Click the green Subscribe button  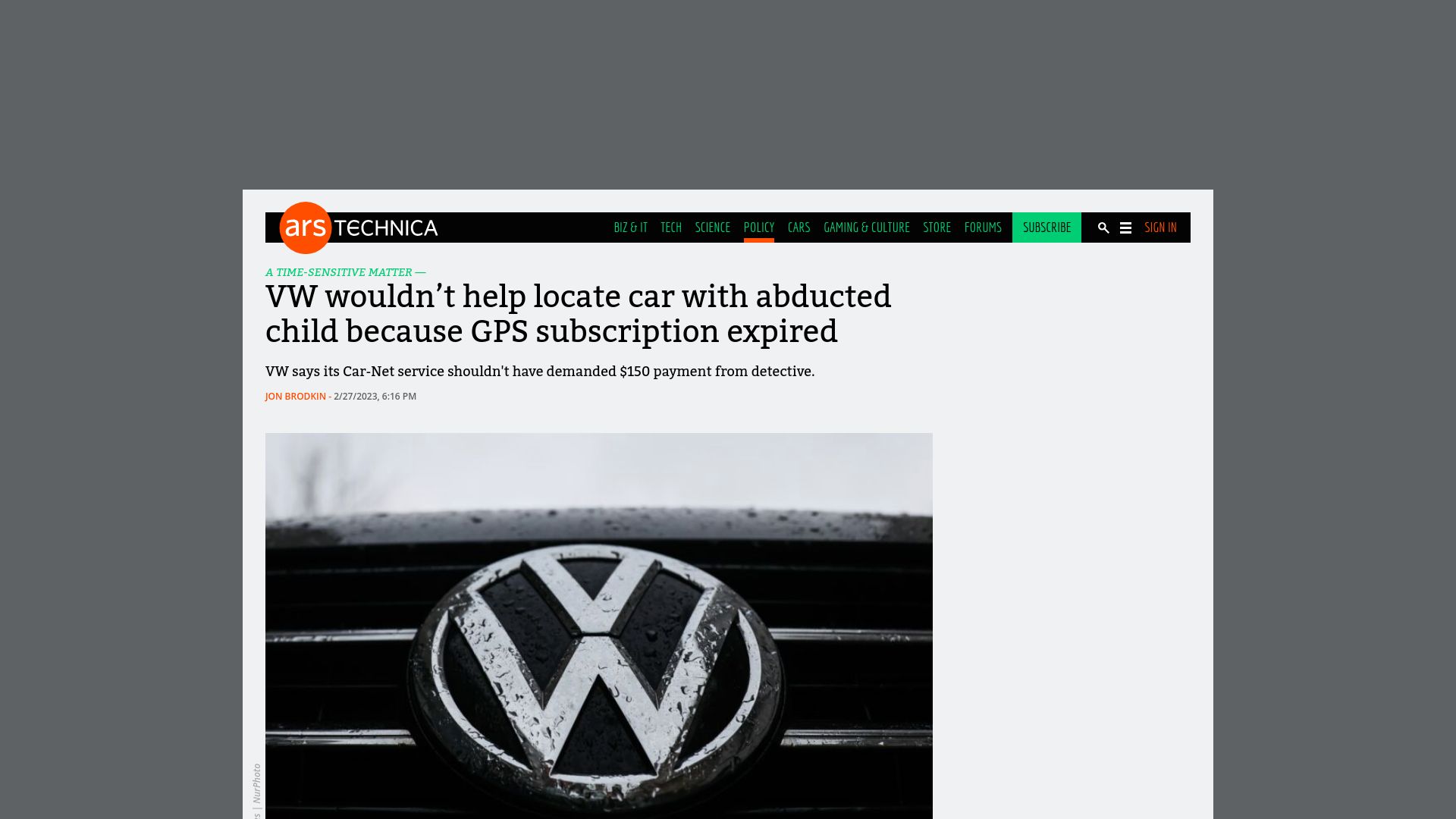[1046, 227]
